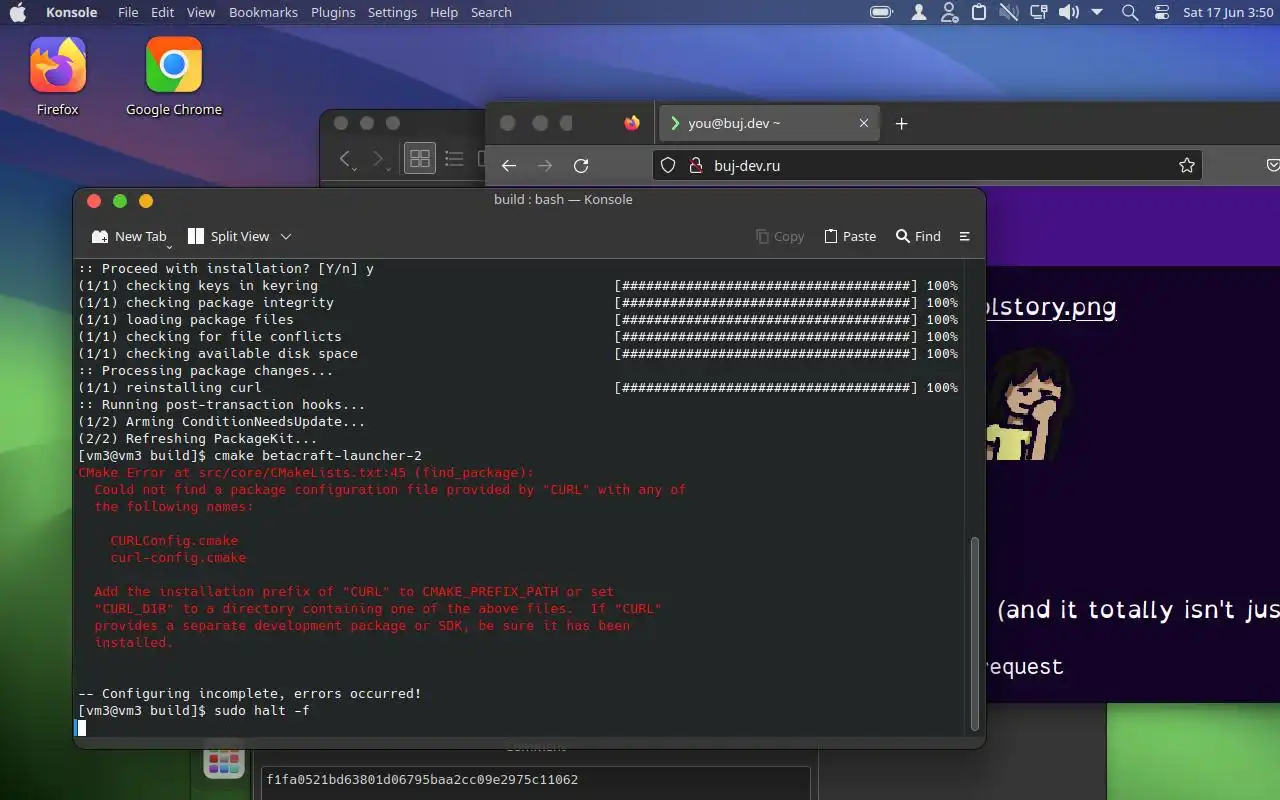Click Paste in Konsole toolbar

click(x=850, y=236)
